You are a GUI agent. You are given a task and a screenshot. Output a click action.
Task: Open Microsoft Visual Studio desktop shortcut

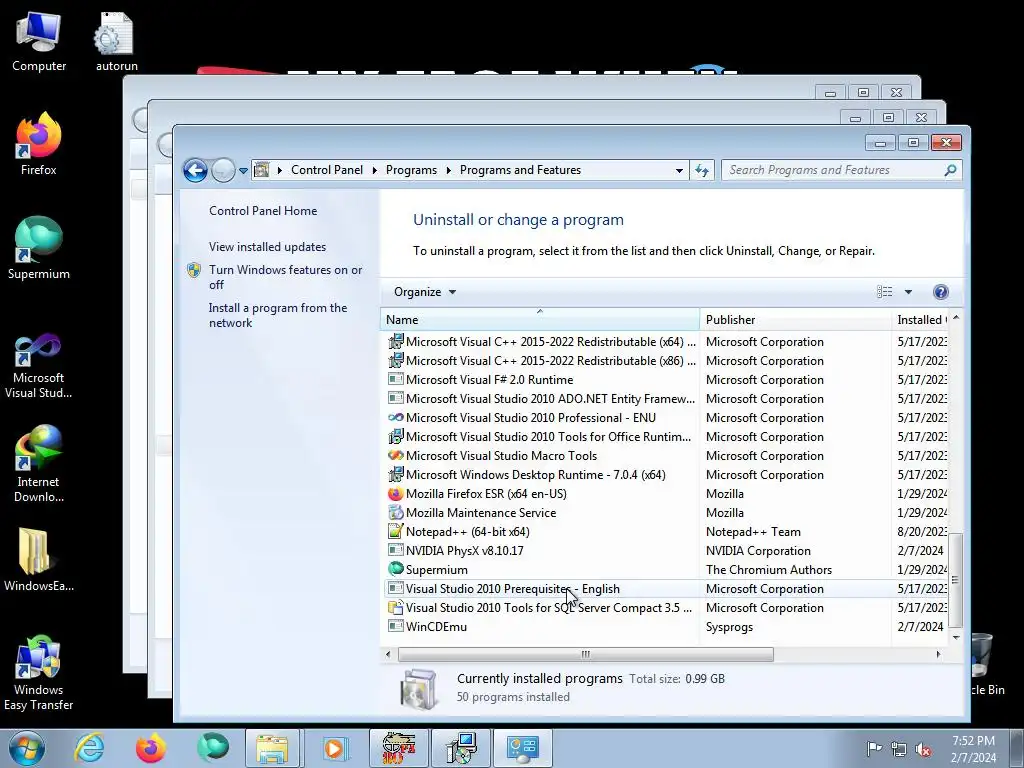(x=39, y=366)
